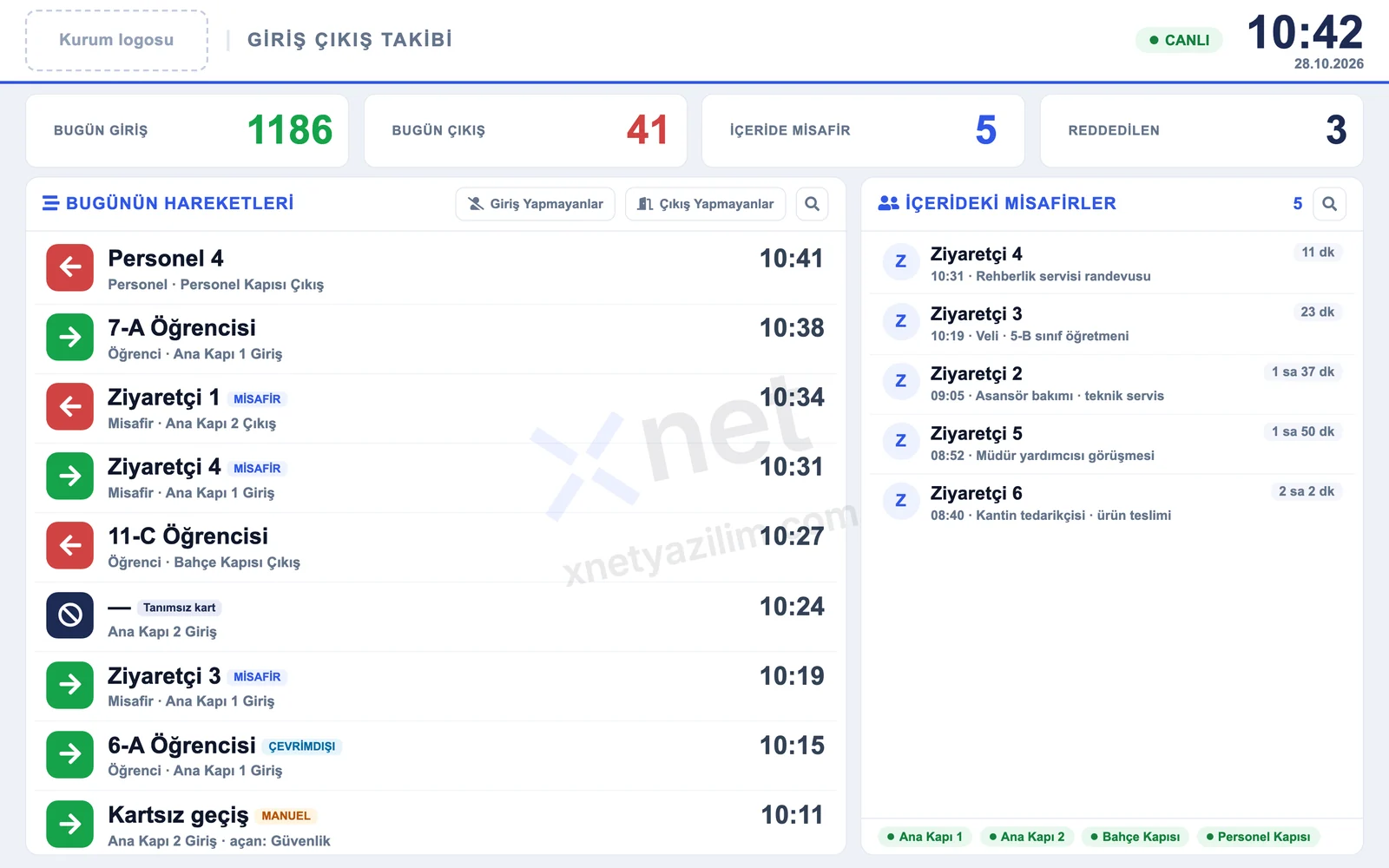1389x868 pixels.
Task: Click green entry arrow for 6-A Öğrencisi
Action: click(x=69, y=754)
